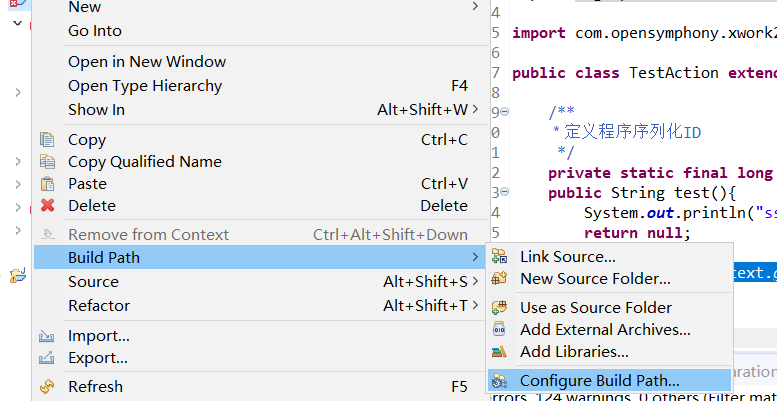Click the Copy icon in context menu
This screenshot has height=401, width=777.
point(47,140)
